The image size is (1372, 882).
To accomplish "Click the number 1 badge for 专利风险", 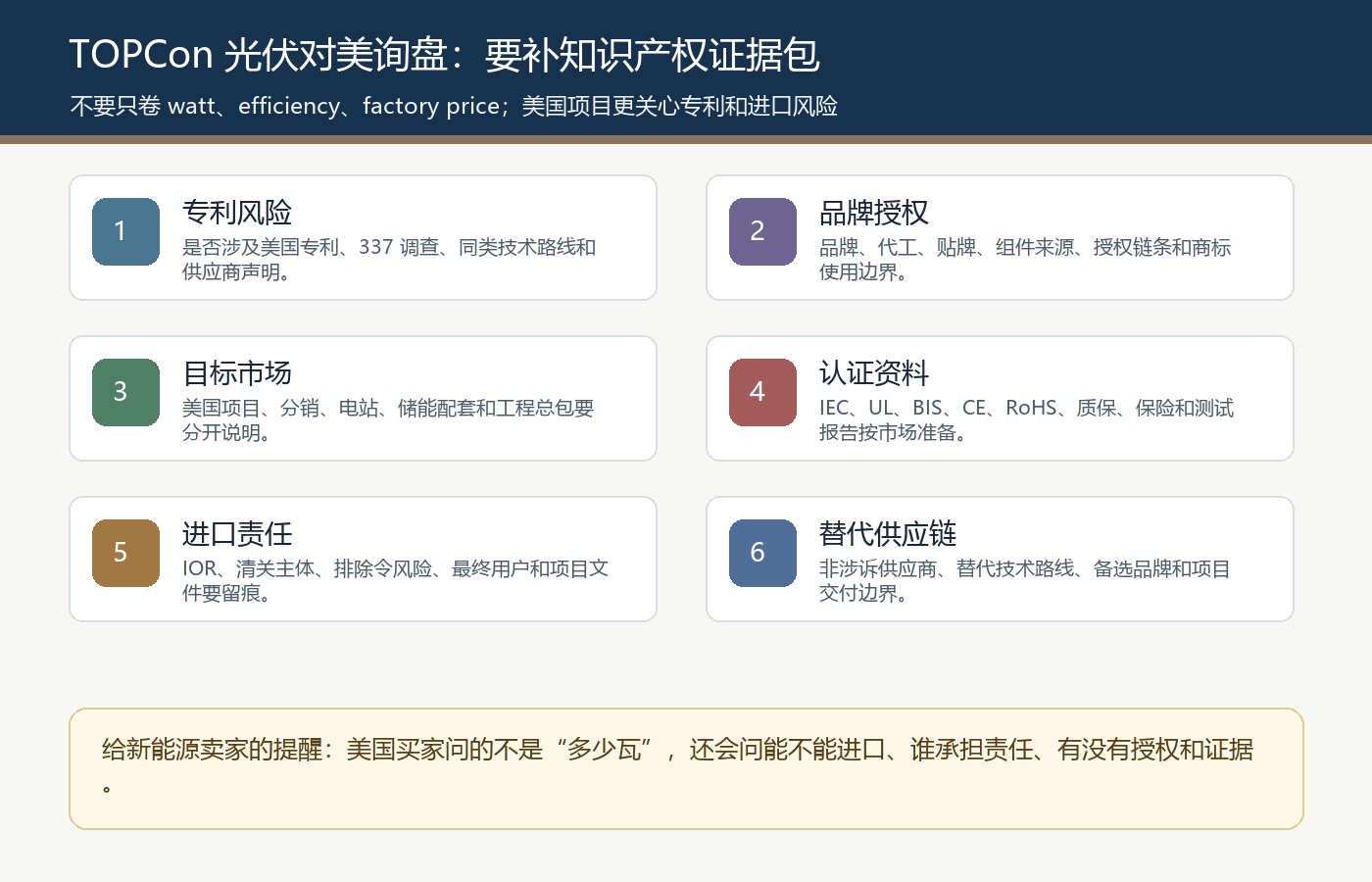I will pyautogui.click(x=125, y=231).
